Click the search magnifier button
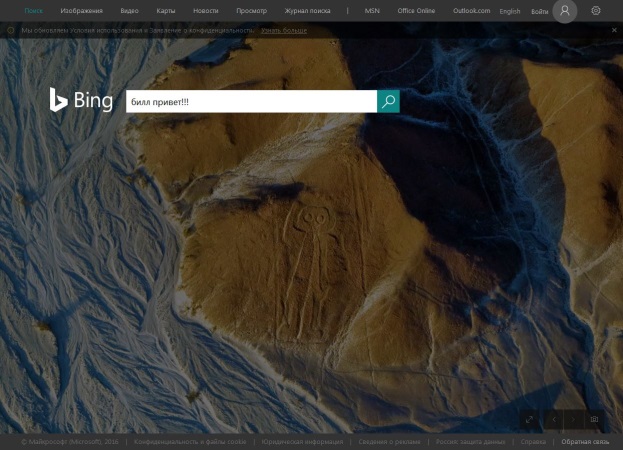Screen dimensions: 623x450 click(x=388, y=101)
